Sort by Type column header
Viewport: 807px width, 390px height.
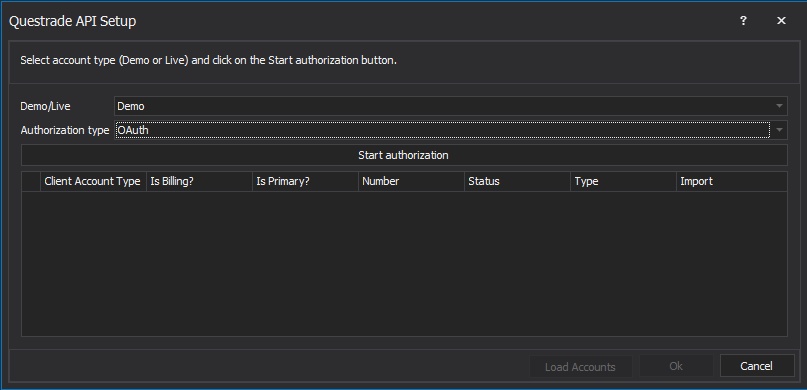[624, 181]
